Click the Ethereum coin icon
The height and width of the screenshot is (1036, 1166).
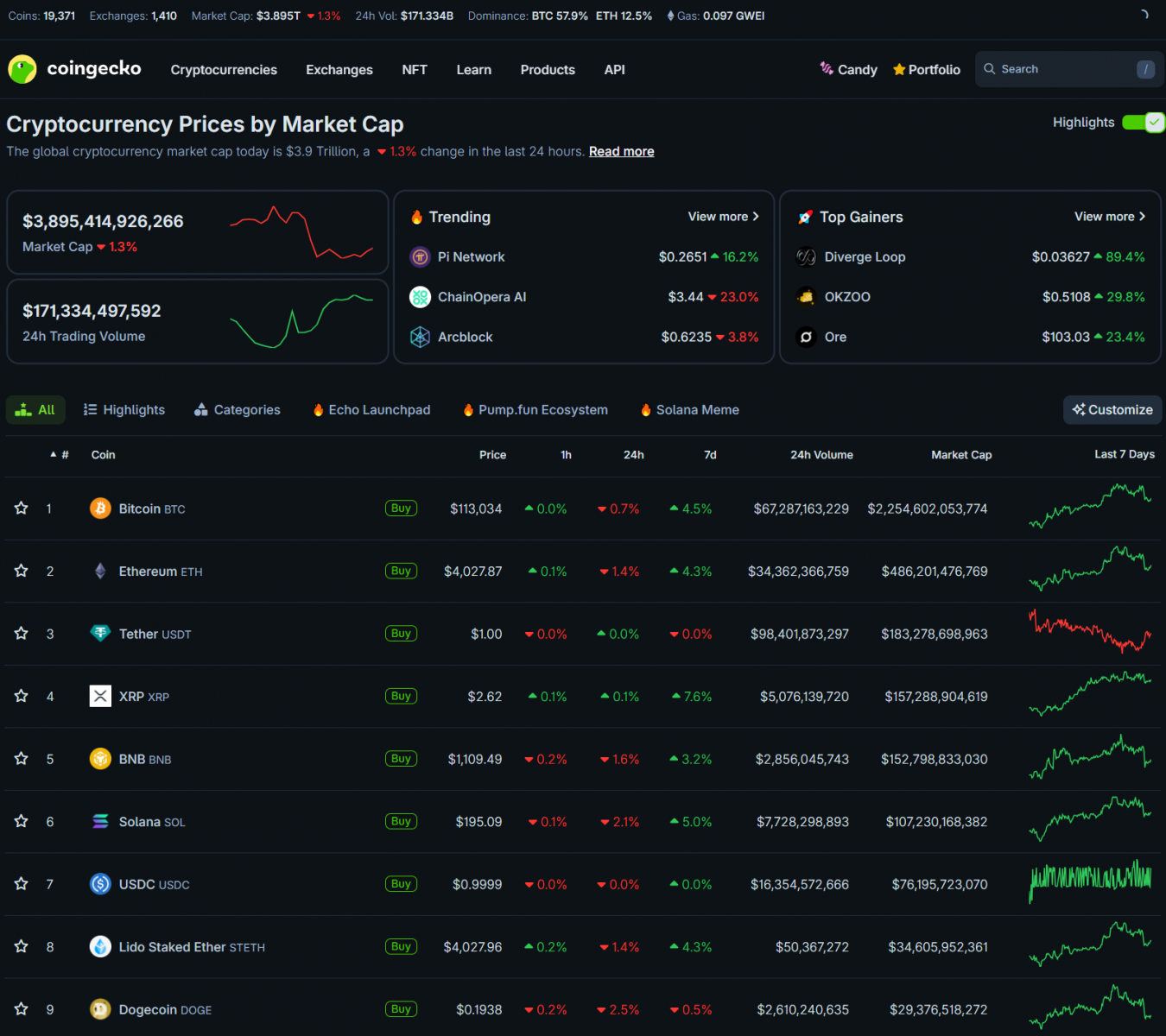coord(100,571)
